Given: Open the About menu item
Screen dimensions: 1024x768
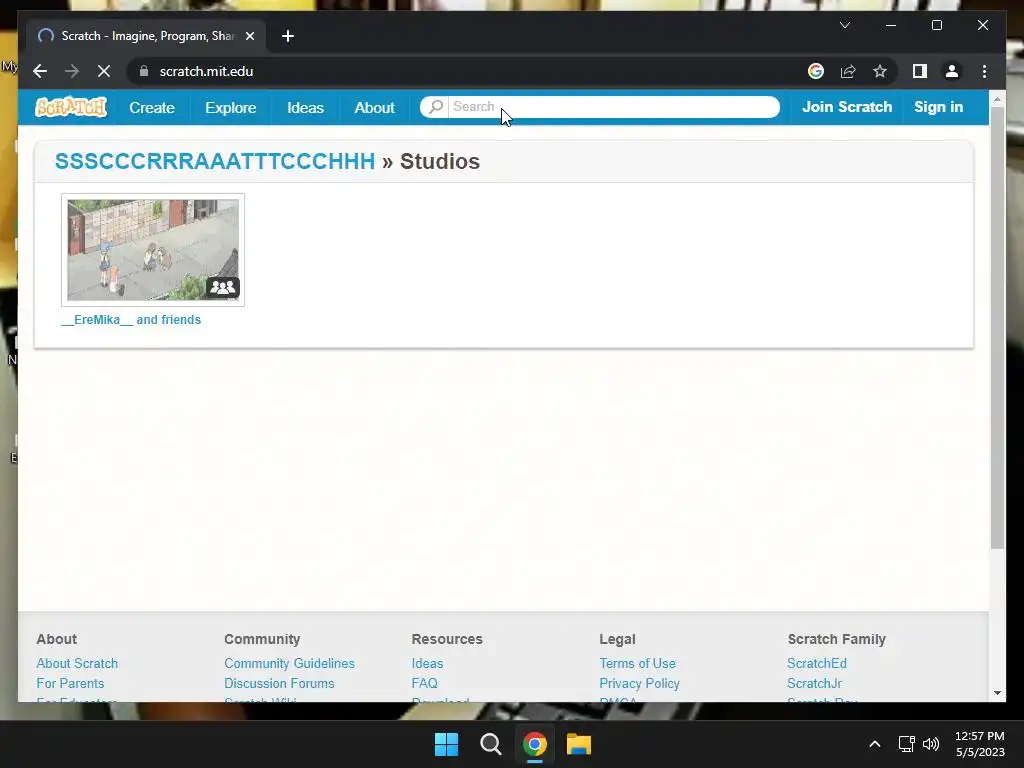Looking at the screenshot, I should click(374, 108).
